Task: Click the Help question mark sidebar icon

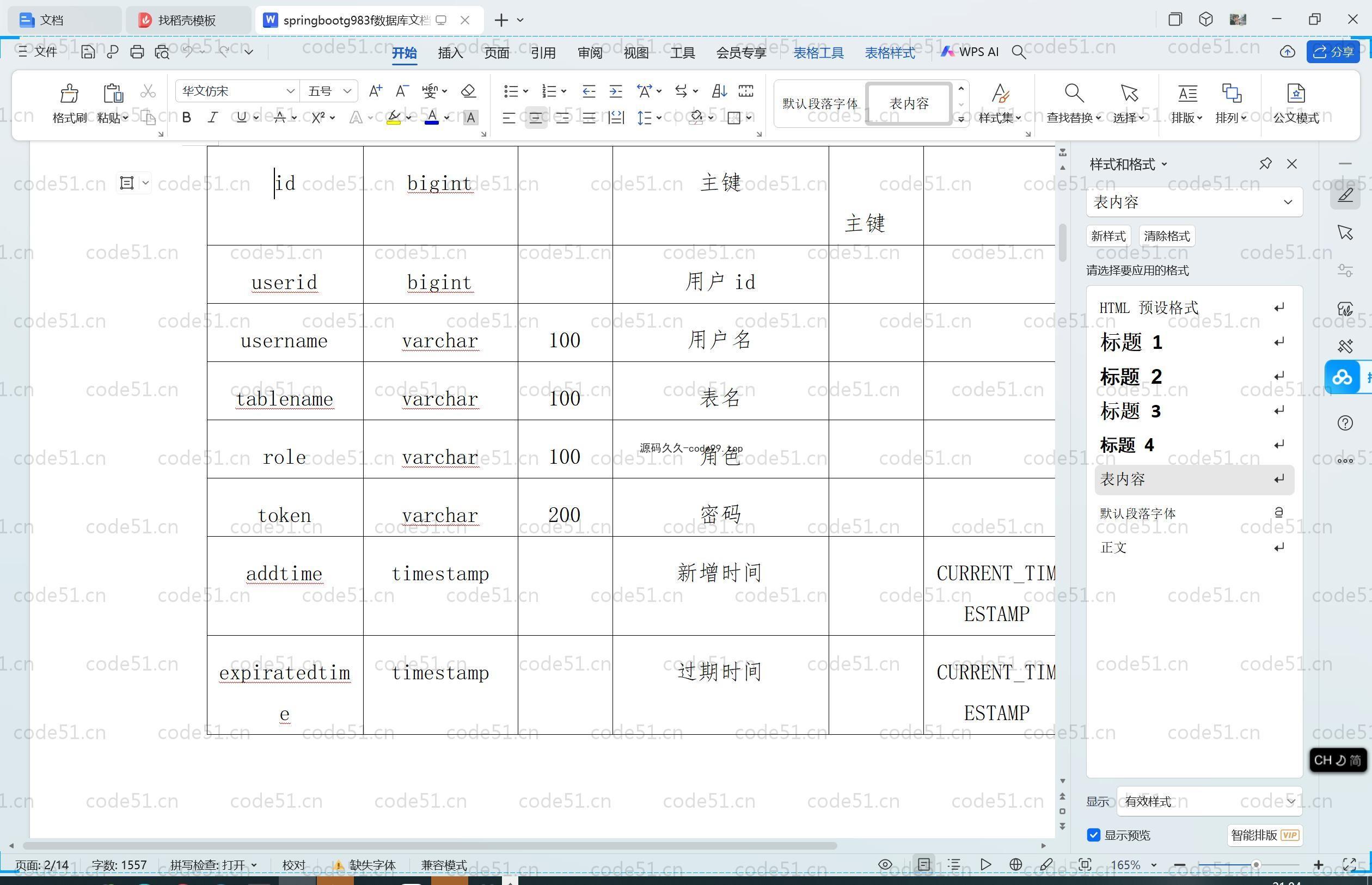Action: (1345, 423)
